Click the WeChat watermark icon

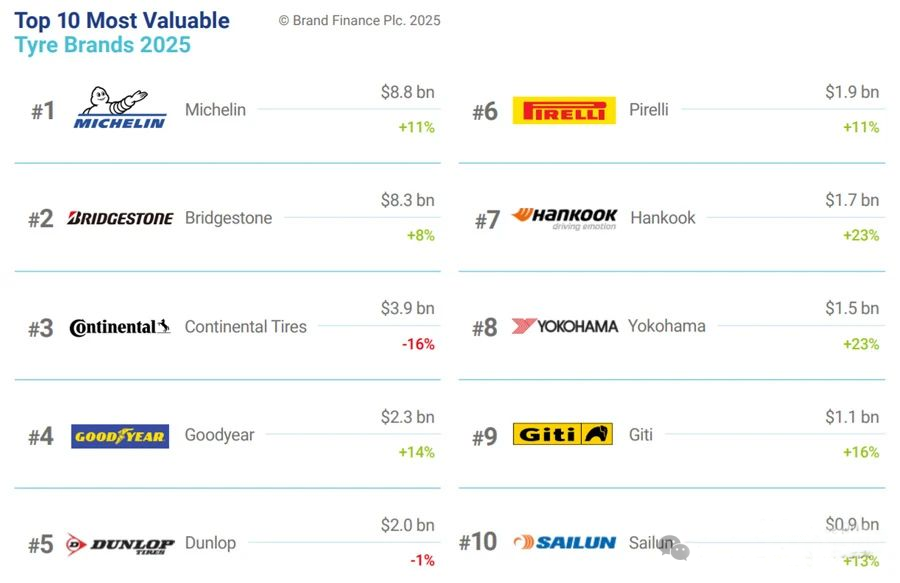point(675,548)
